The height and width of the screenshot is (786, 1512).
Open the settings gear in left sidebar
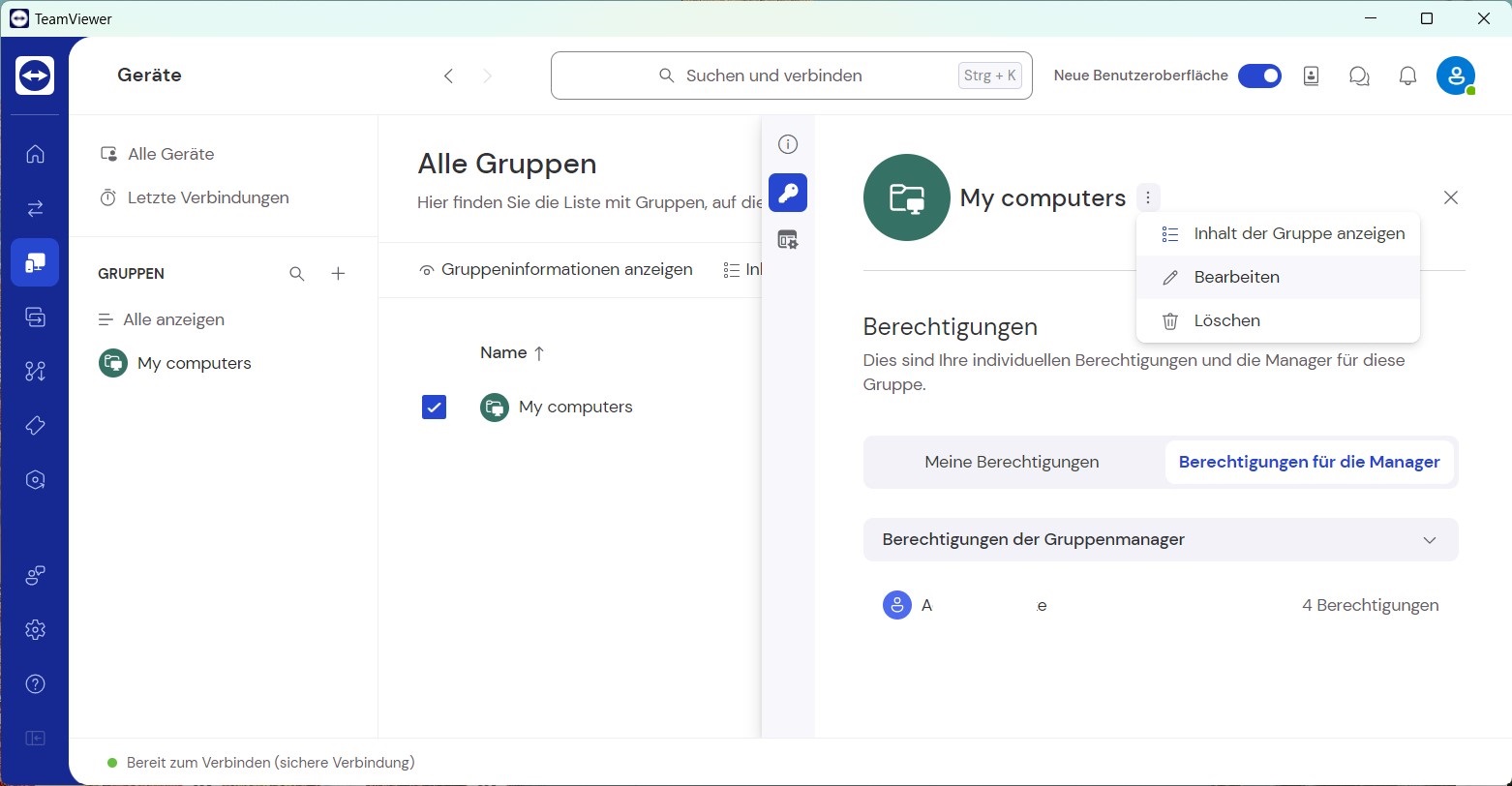pyautogui.click(x=35, y=630)
